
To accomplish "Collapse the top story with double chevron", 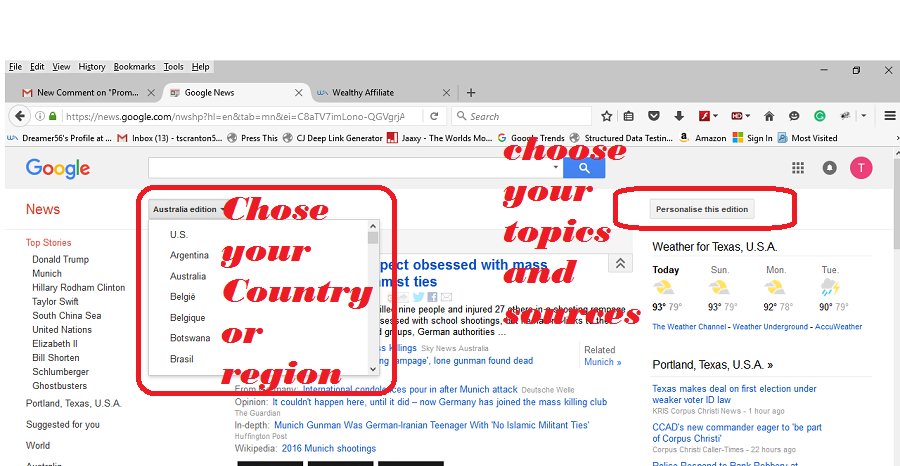I will click(x=620, y=263).
